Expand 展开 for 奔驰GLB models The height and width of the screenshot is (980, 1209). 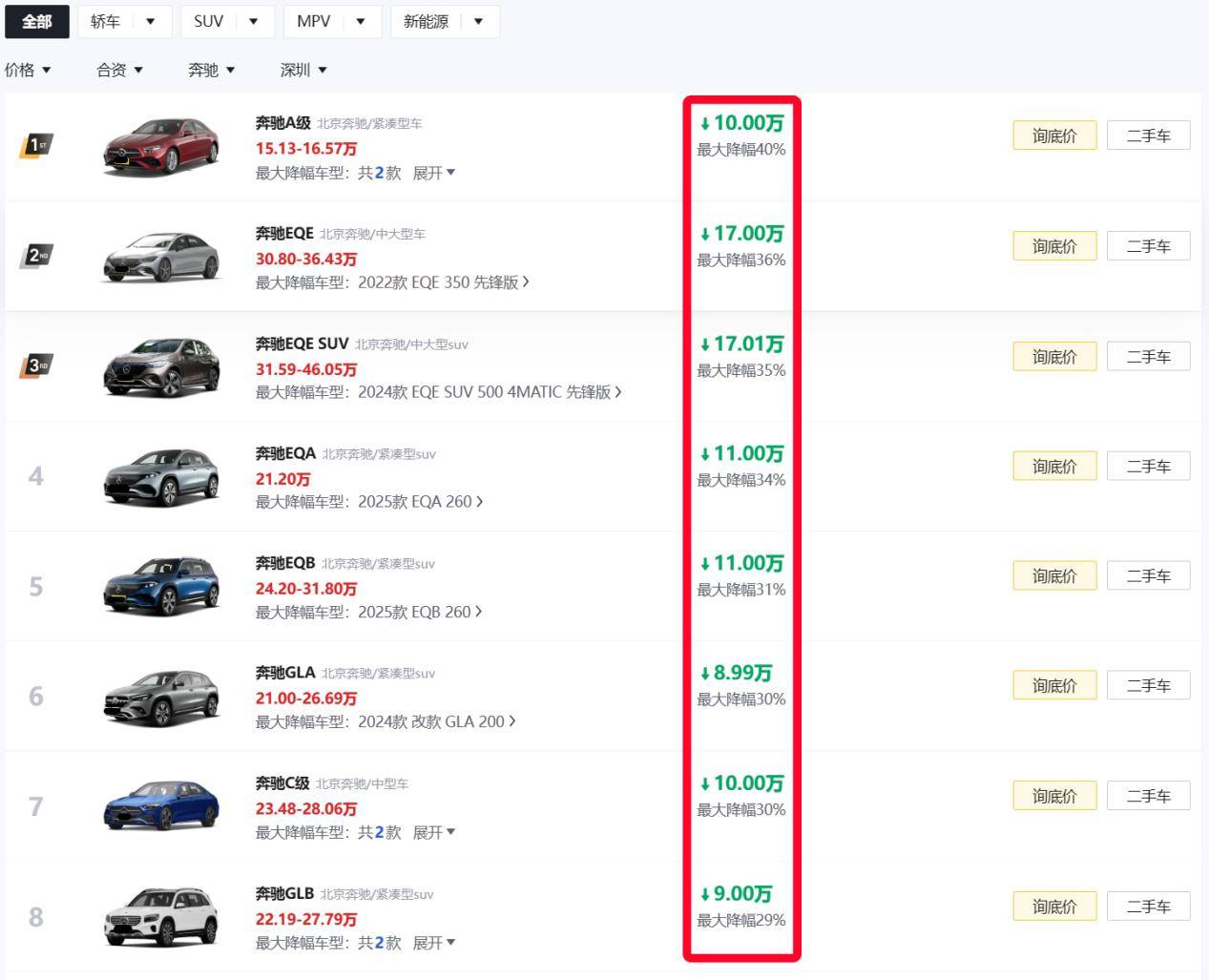point(434,943)
